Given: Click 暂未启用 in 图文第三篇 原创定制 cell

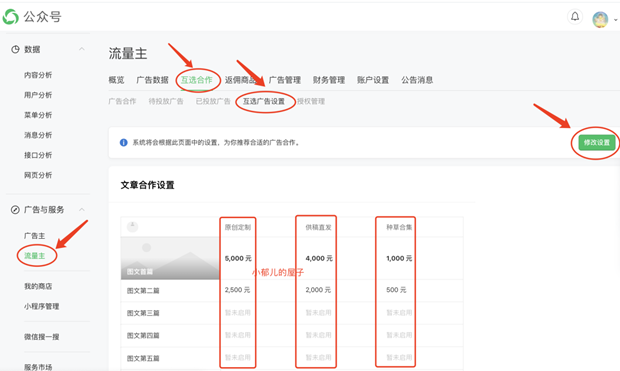Looking at the screenshot, I should pos(238,312).
